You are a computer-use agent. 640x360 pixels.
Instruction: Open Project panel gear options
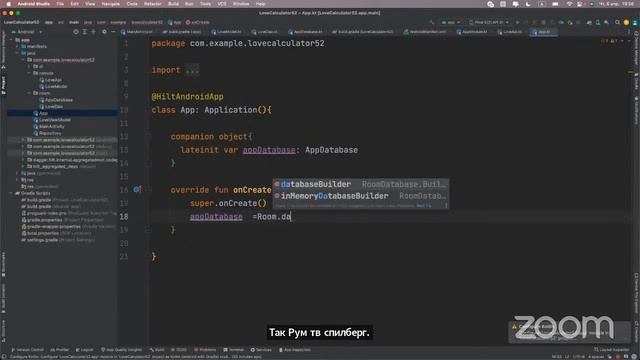pyautogui.click(x=104, y=32)
